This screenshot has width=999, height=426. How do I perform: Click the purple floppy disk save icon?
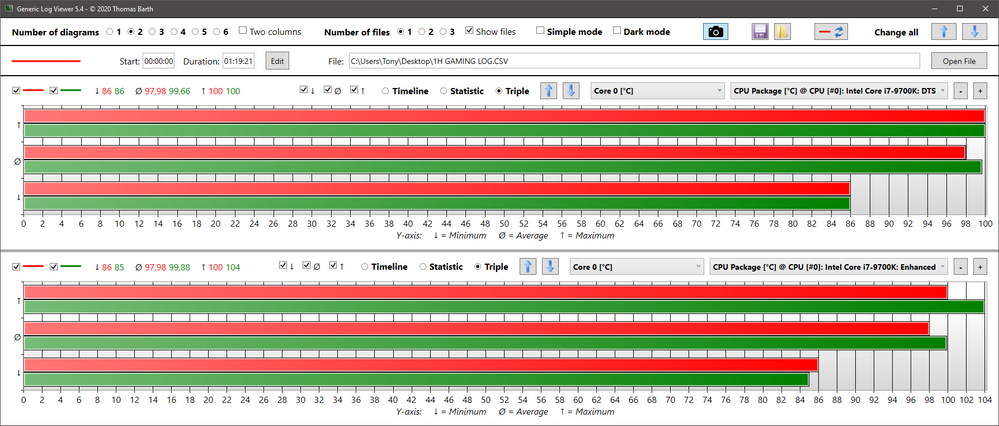click(760, 32)
